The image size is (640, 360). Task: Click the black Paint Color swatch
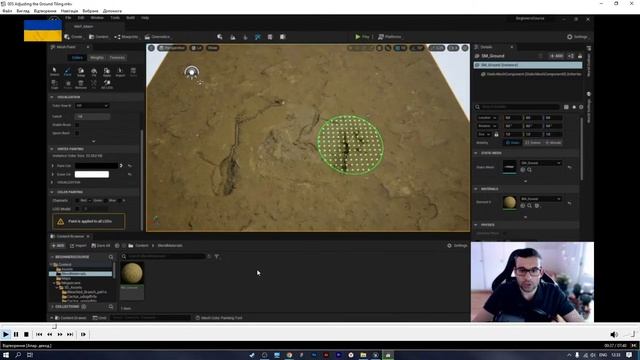pos(96,166)
